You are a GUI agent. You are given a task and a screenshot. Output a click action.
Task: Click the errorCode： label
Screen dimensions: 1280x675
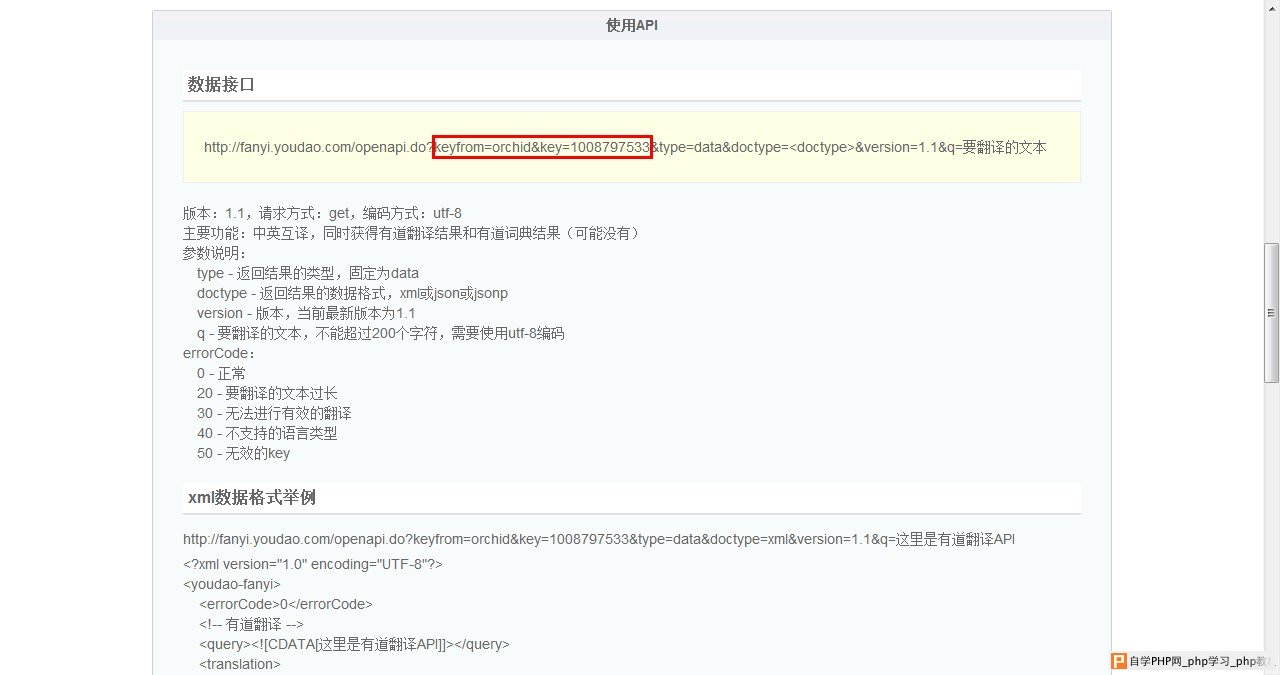click(x=219, y=353)
